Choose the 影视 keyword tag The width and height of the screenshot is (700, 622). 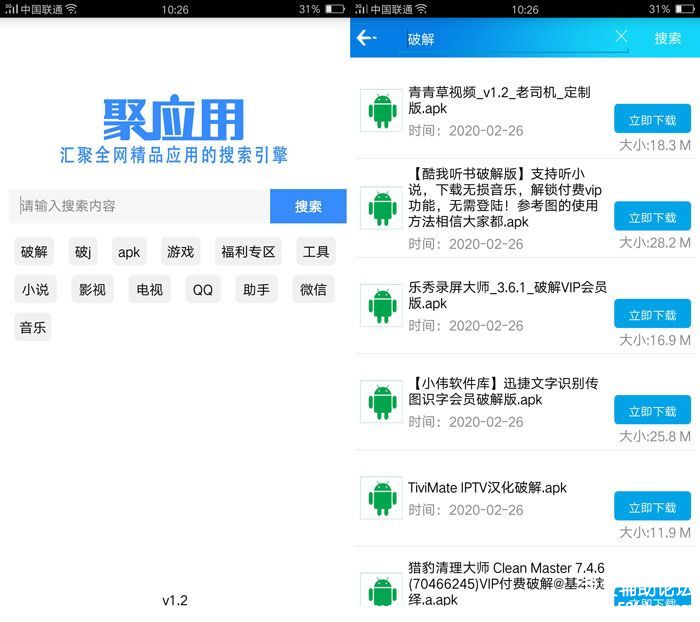[x=92, y=289]
